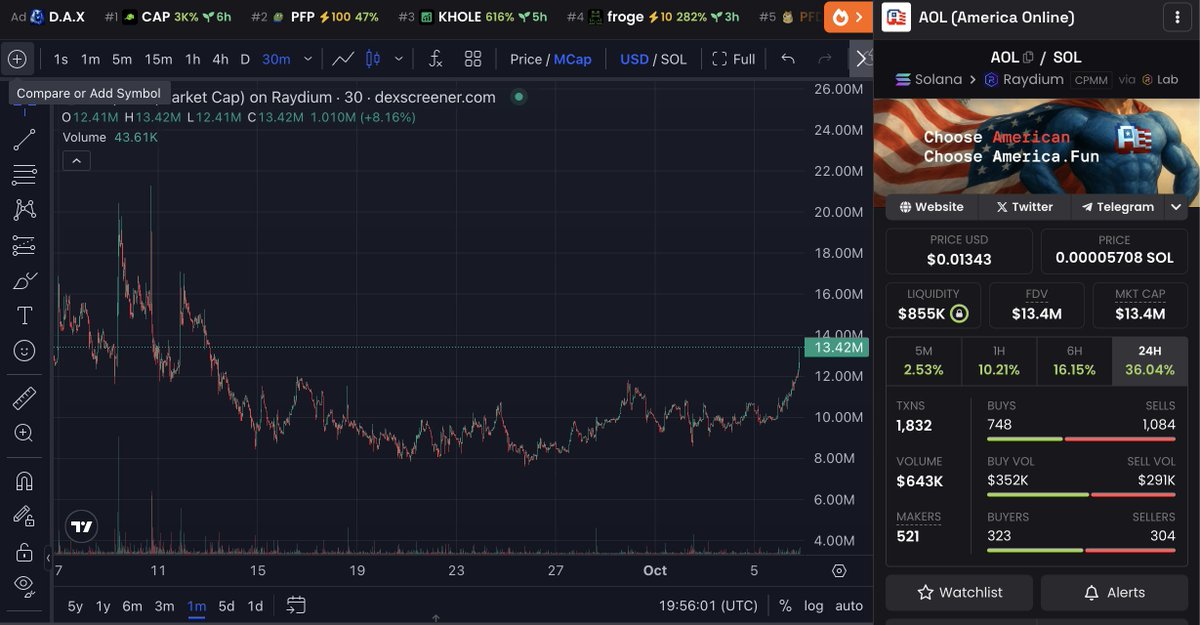Select the 6H stats tab

[x=1074, y=361]
